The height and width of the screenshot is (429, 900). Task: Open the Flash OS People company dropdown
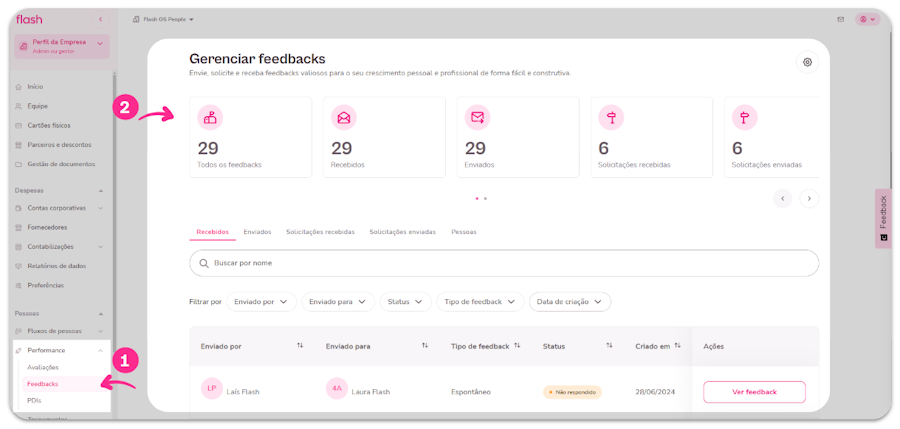tap(164, 20)
